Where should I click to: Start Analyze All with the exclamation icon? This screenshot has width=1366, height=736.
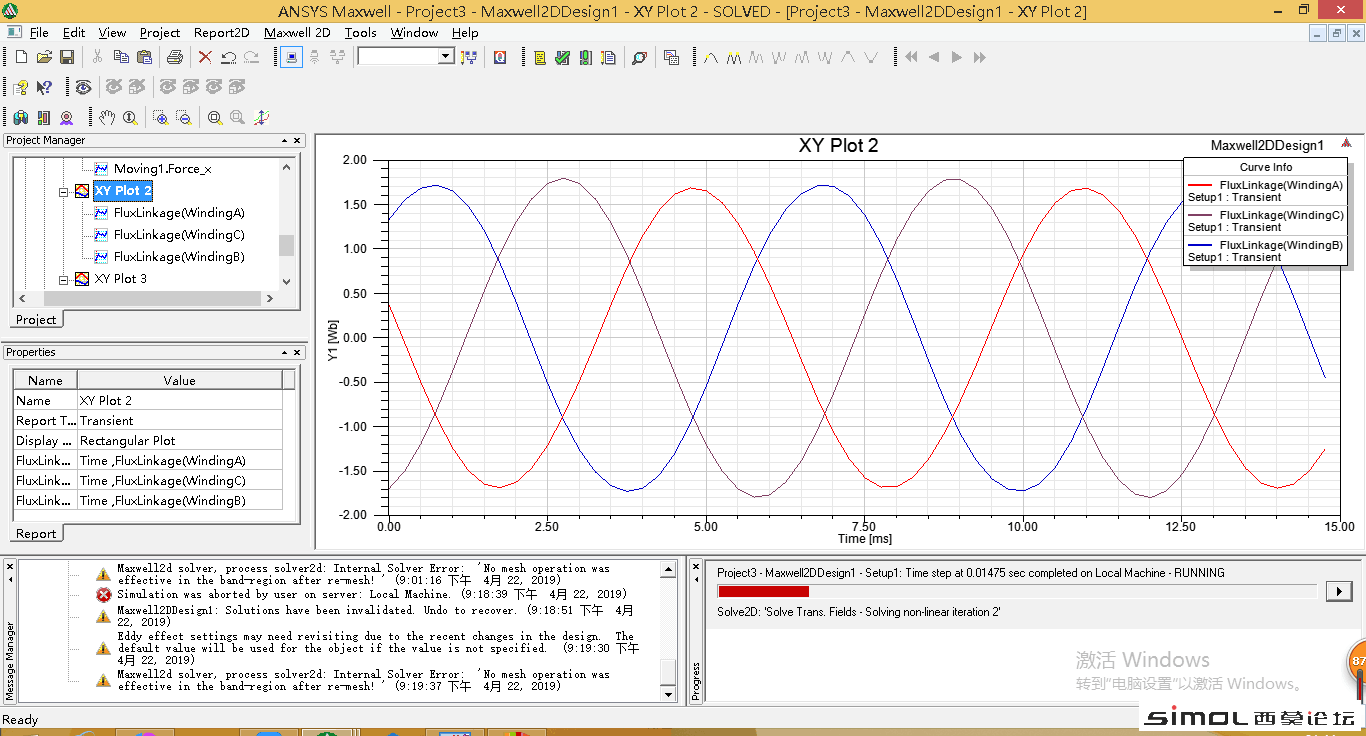pos(585,57)
